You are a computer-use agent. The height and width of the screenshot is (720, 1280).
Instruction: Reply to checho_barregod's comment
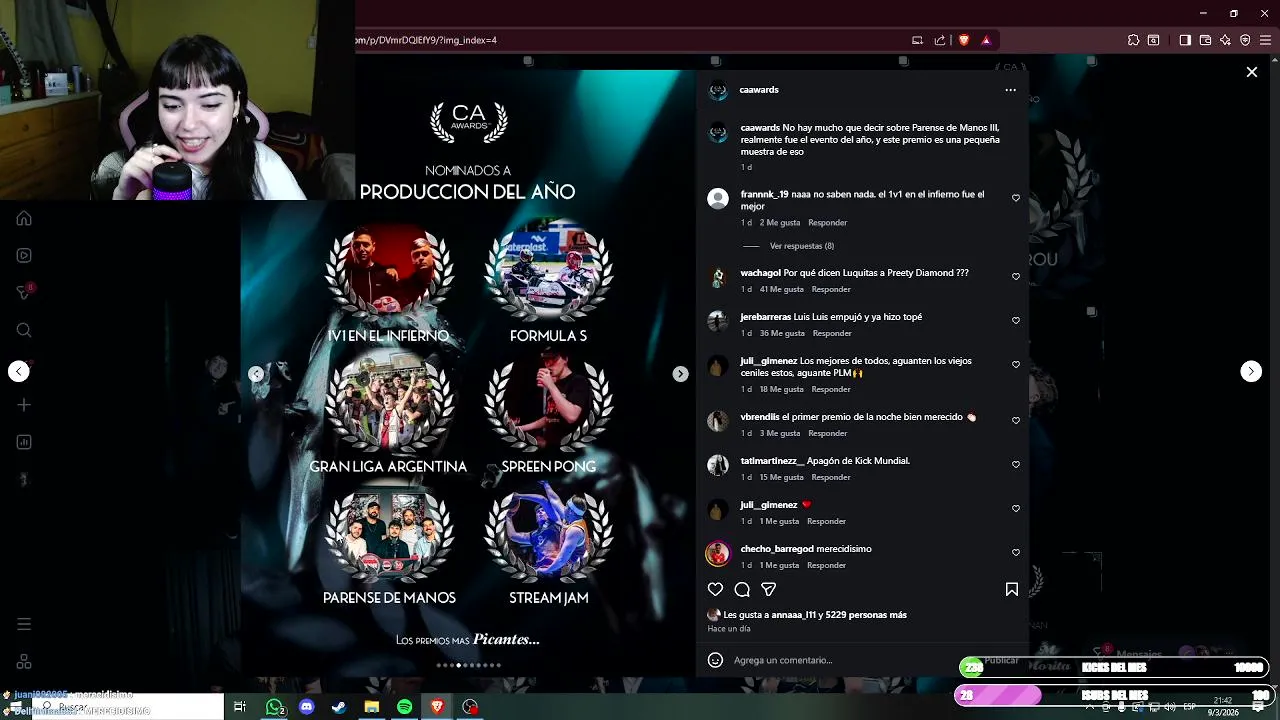point(826,565)
